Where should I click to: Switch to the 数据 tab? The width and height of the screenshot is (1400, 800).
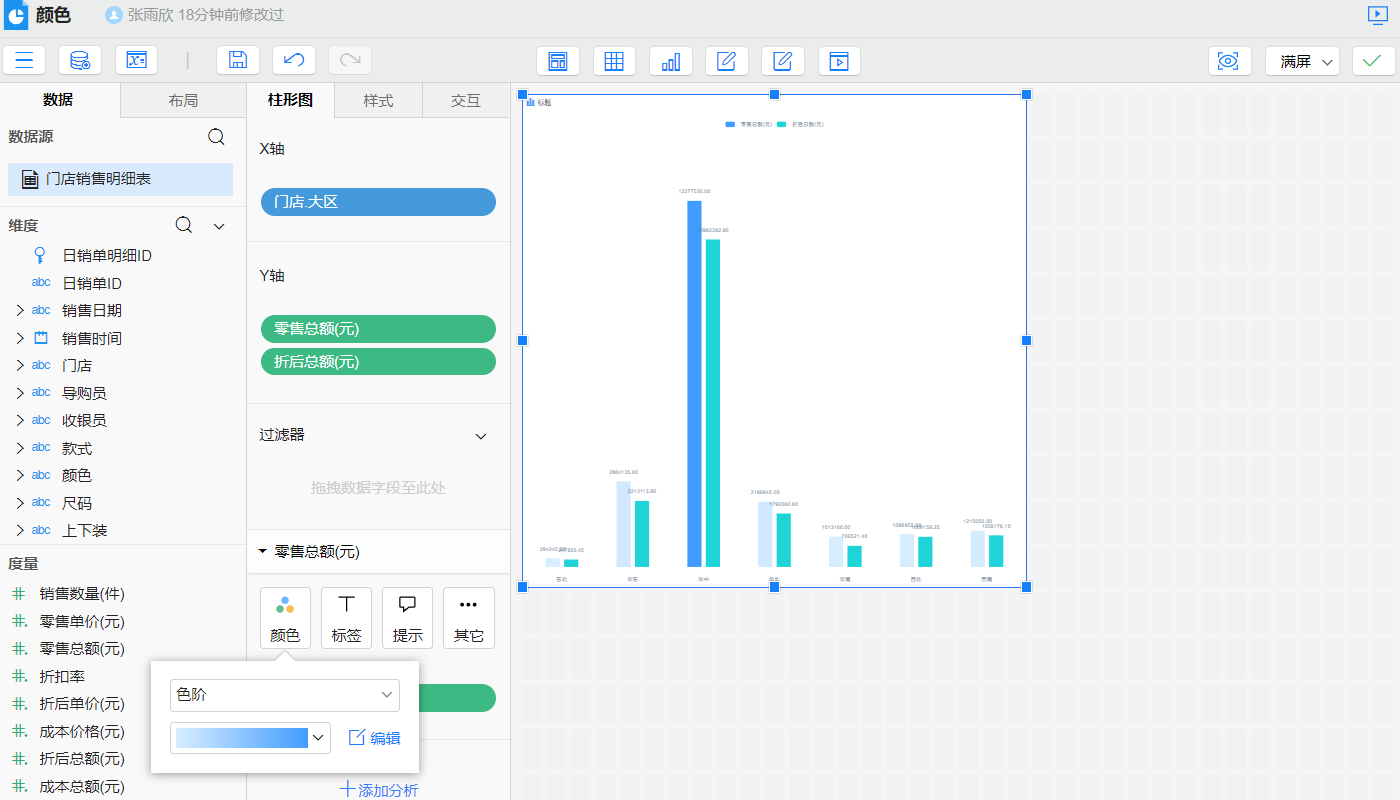pyautogui.click(x=59, y=100)
